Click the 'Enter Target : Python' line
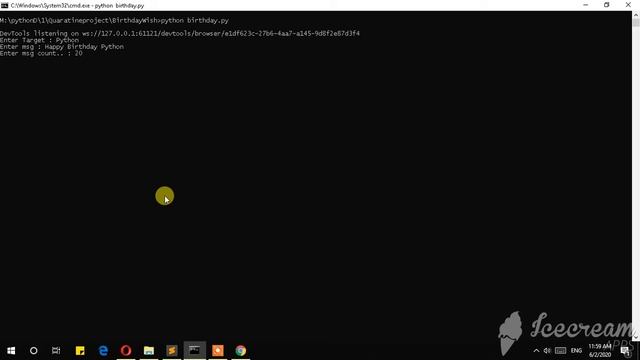This screenshot has height=360, width=640. (40, 40)
